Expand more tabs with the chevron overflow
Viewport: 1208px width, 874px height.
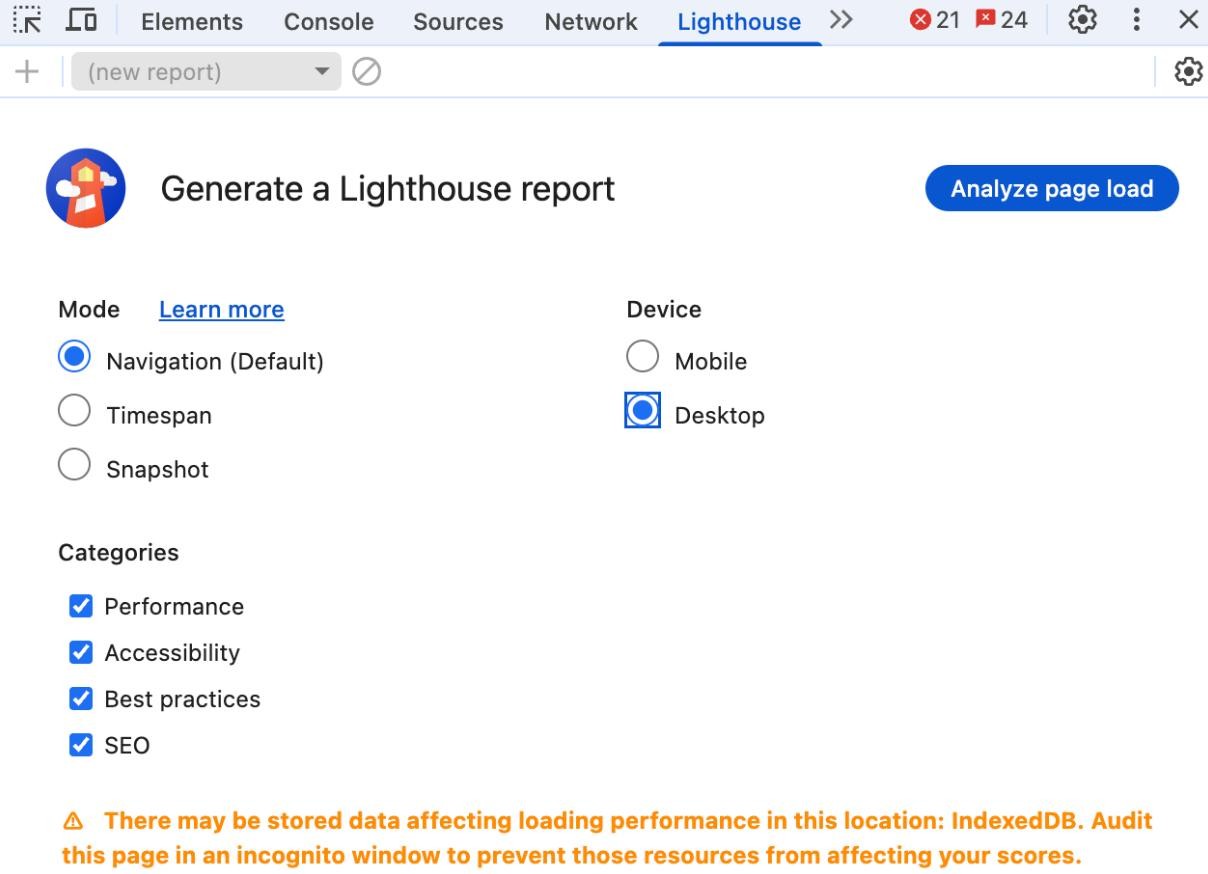[x=840, y=20]
